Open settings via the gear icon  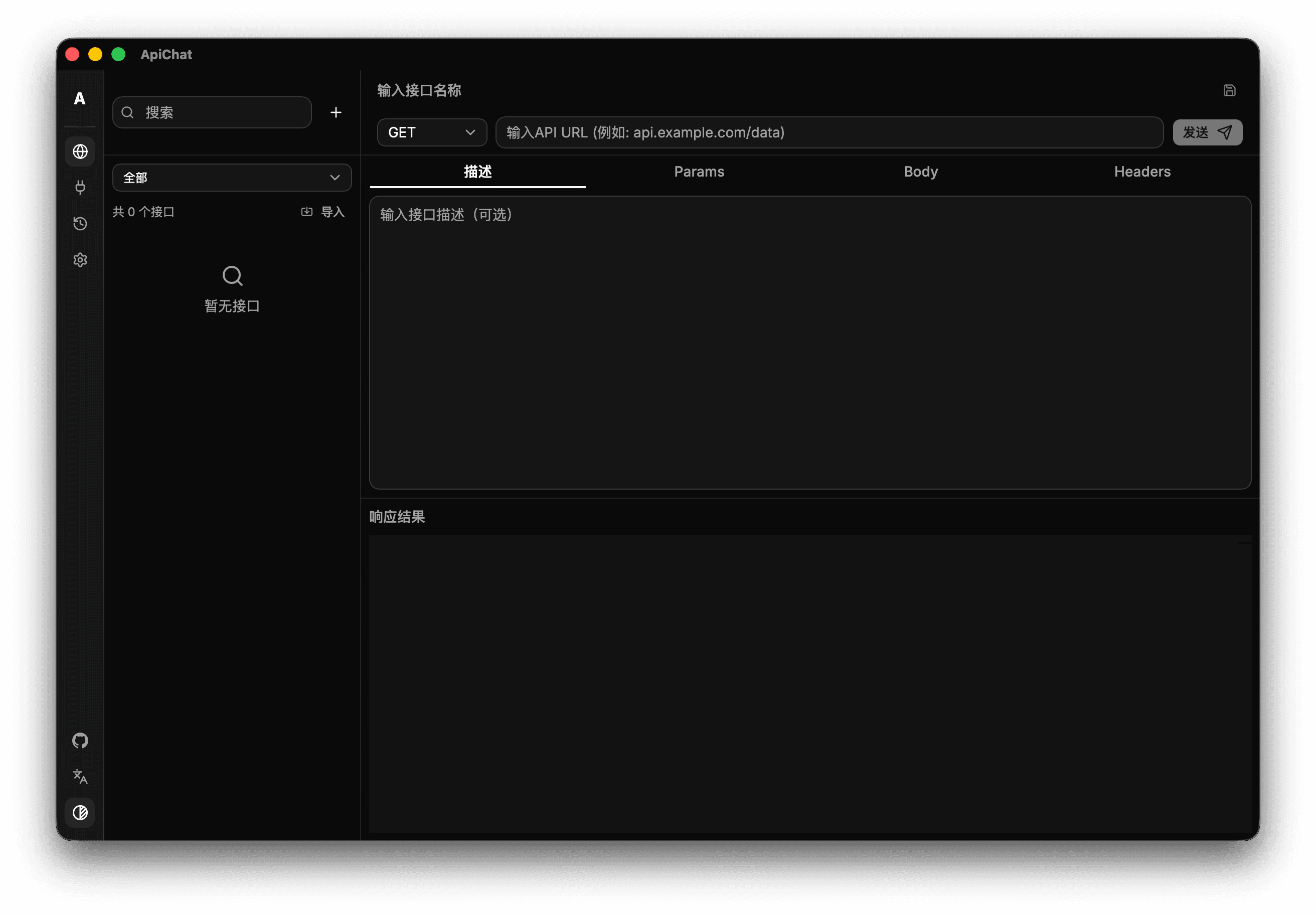(x=80, y=260)
